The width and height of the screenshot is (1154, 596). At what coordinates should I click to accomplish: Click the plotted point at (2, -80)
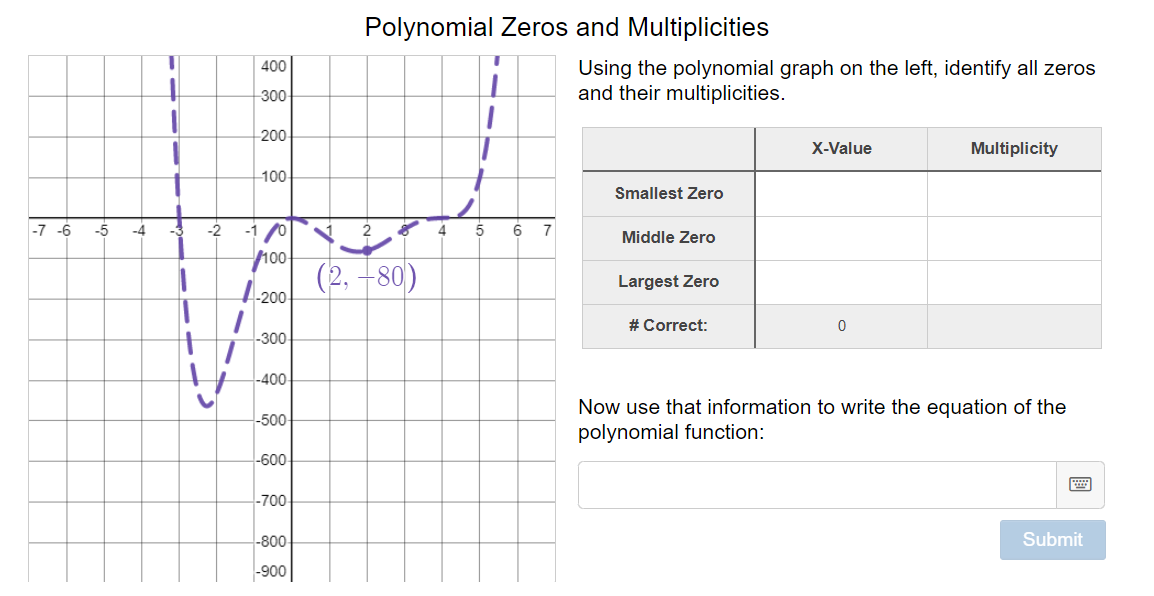pos(366,250)
